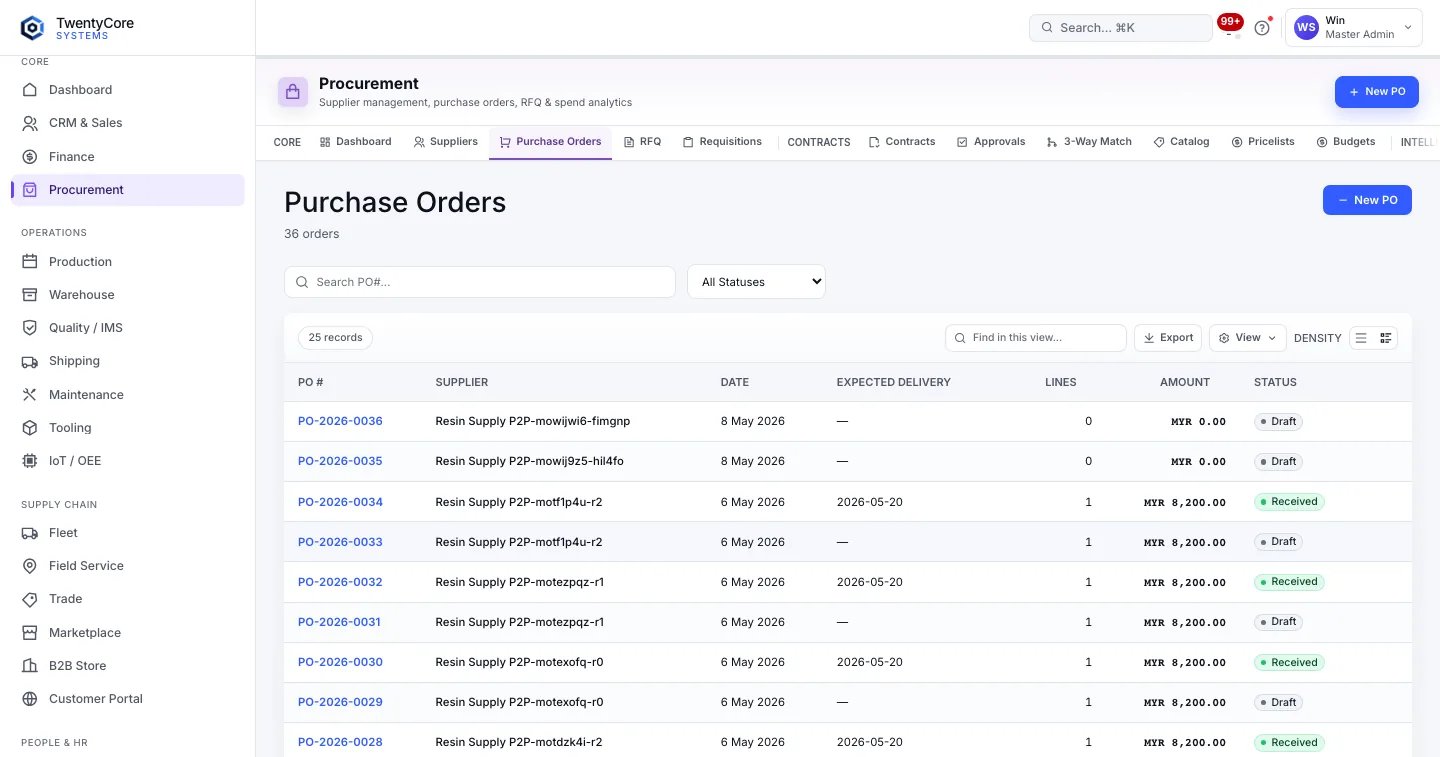
Task: Open the 3-Way Match tab
Action: (x=1089, y=142)
